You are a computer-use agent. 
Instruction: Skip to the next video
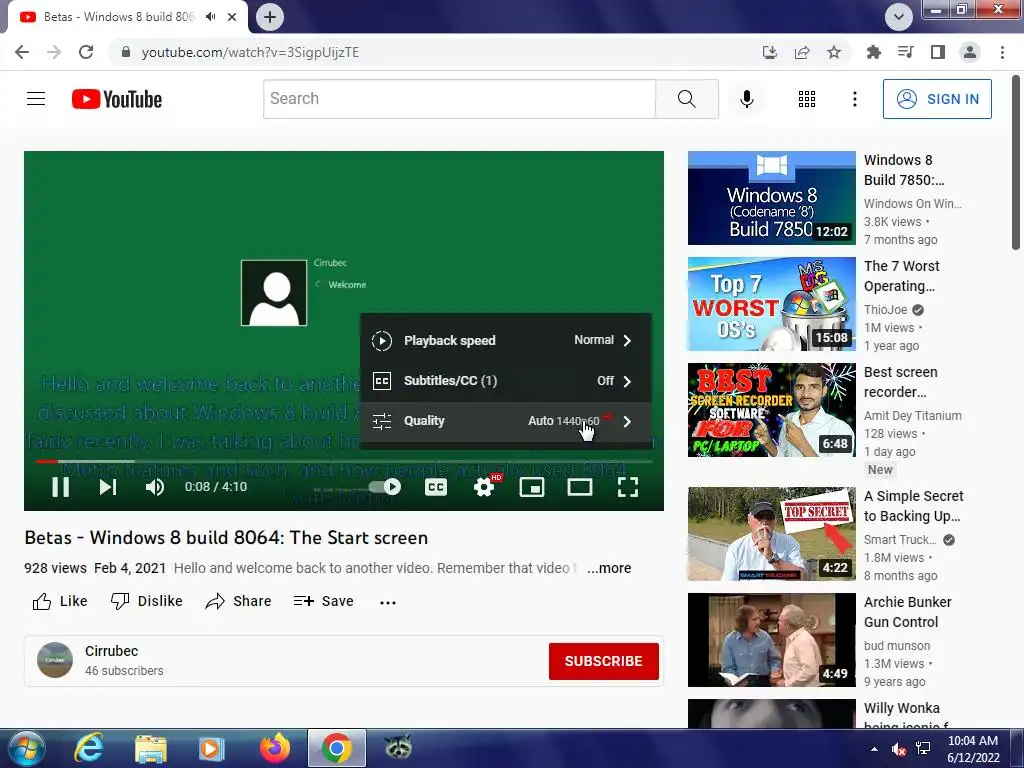108,487
